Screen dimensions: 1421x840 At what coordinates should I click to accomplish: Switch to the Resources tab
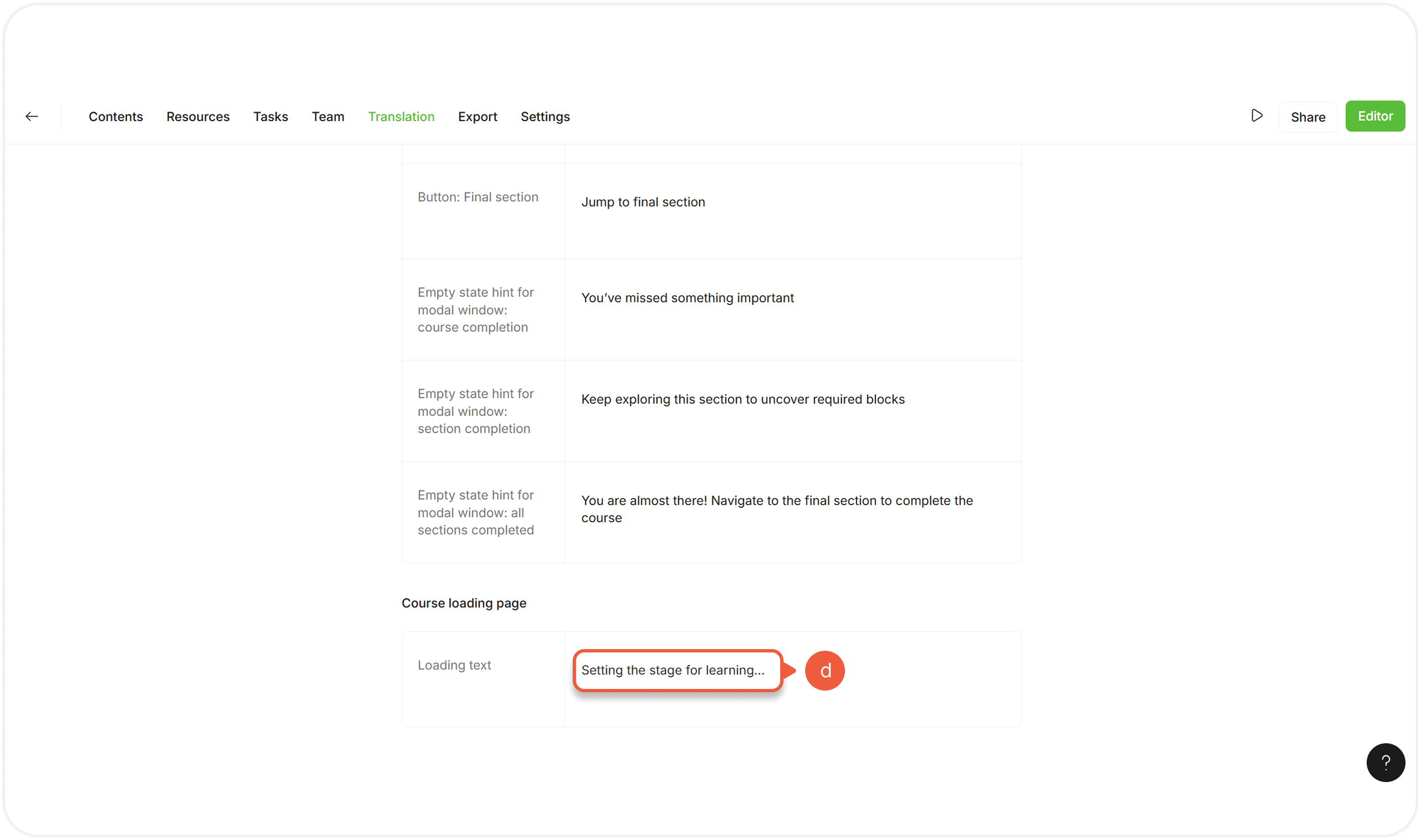click(x=198, y=117)
